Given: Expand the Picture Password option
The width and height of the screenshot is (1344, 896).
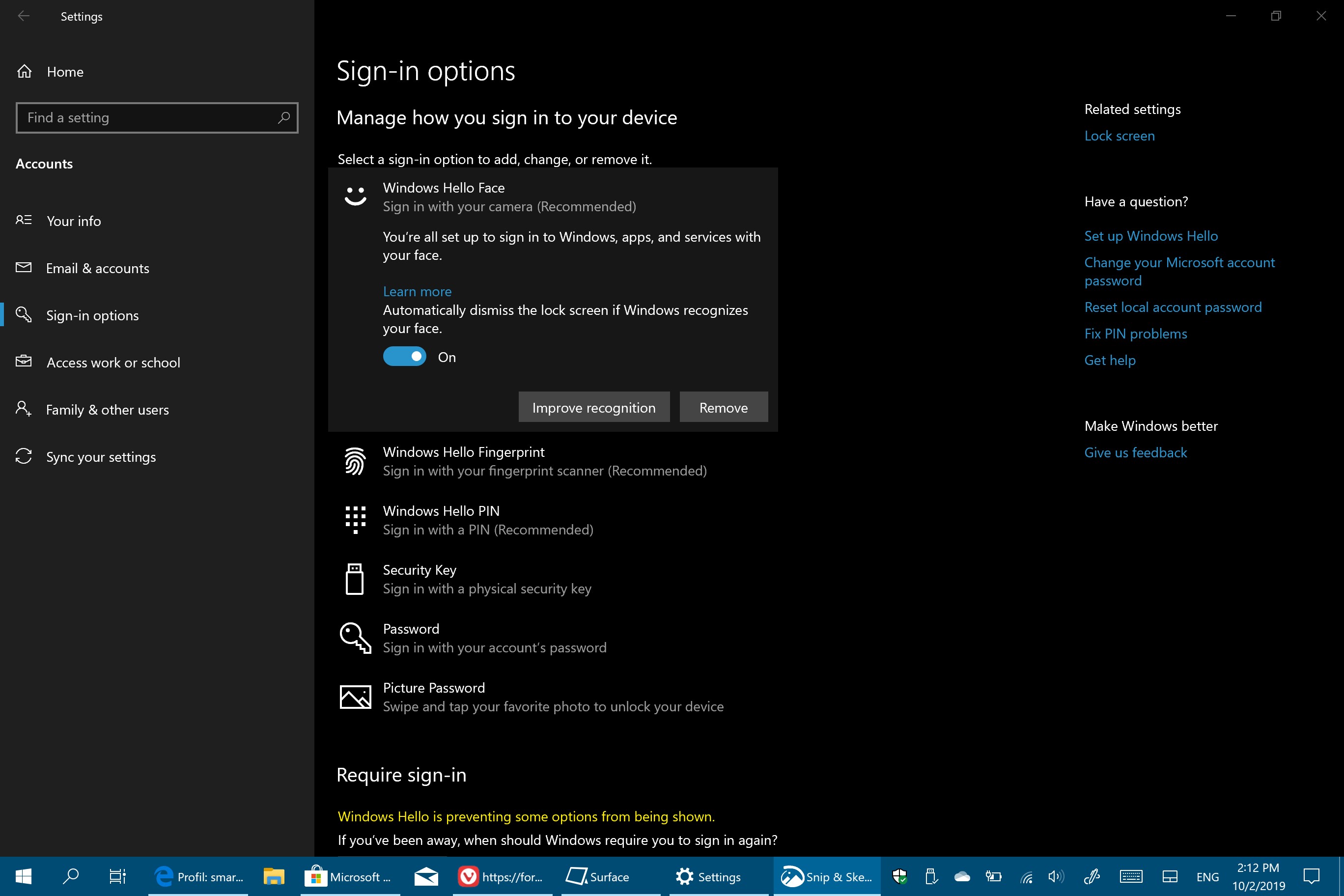Looking at the screenshot, I should pyautogui.click(x=553, y=697).
